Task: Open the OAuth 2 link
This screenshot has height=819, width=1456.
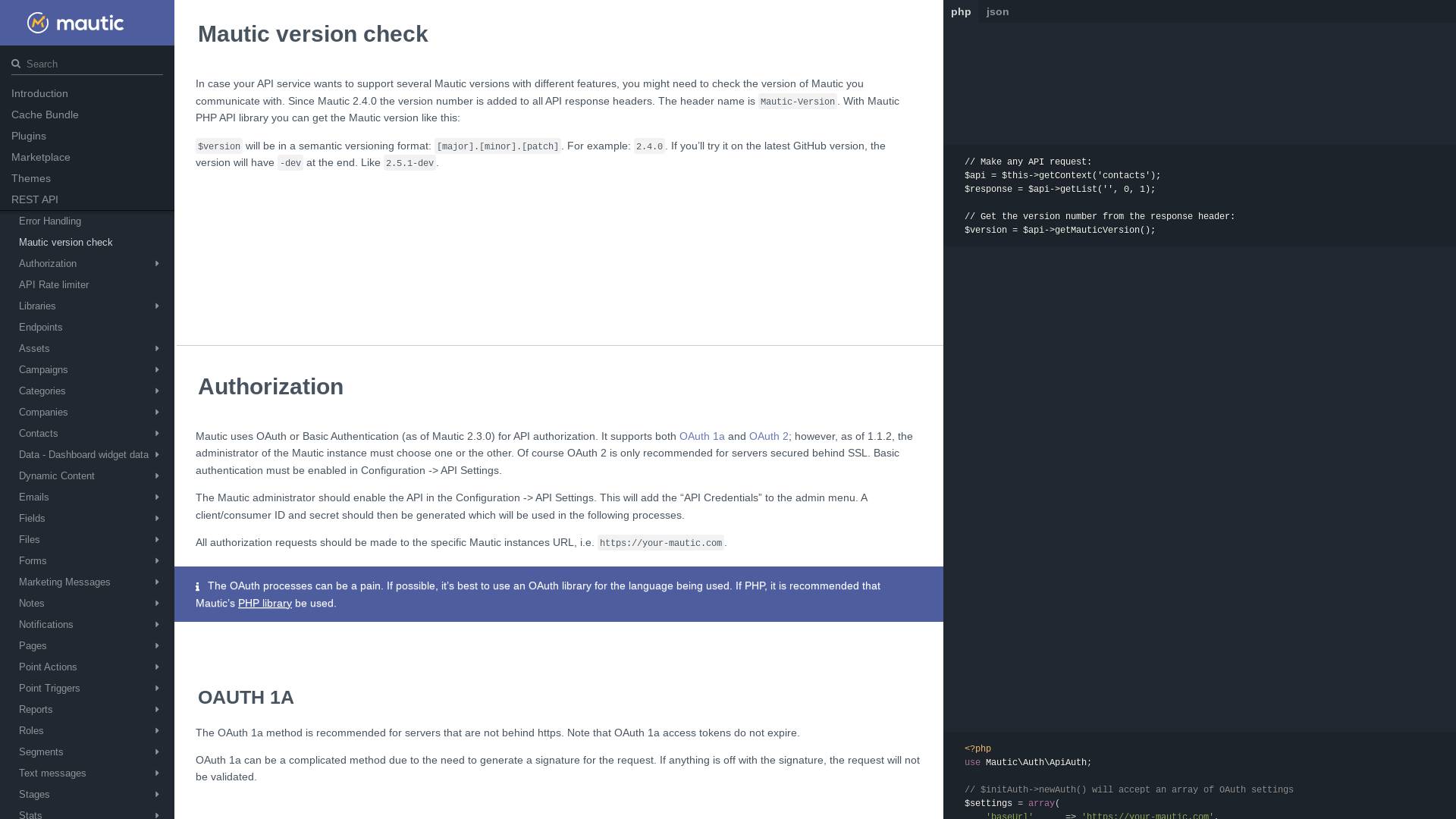Action: point(768,437)
